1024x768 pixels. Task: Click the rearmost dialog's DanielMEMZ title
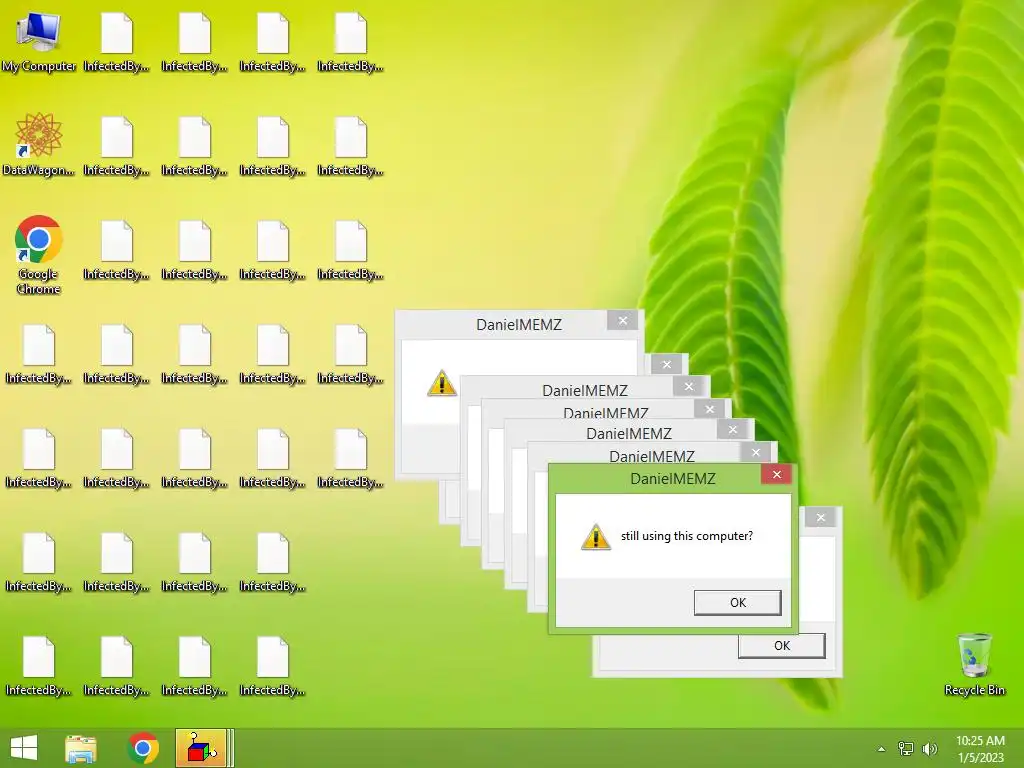[x=519, y=325]
